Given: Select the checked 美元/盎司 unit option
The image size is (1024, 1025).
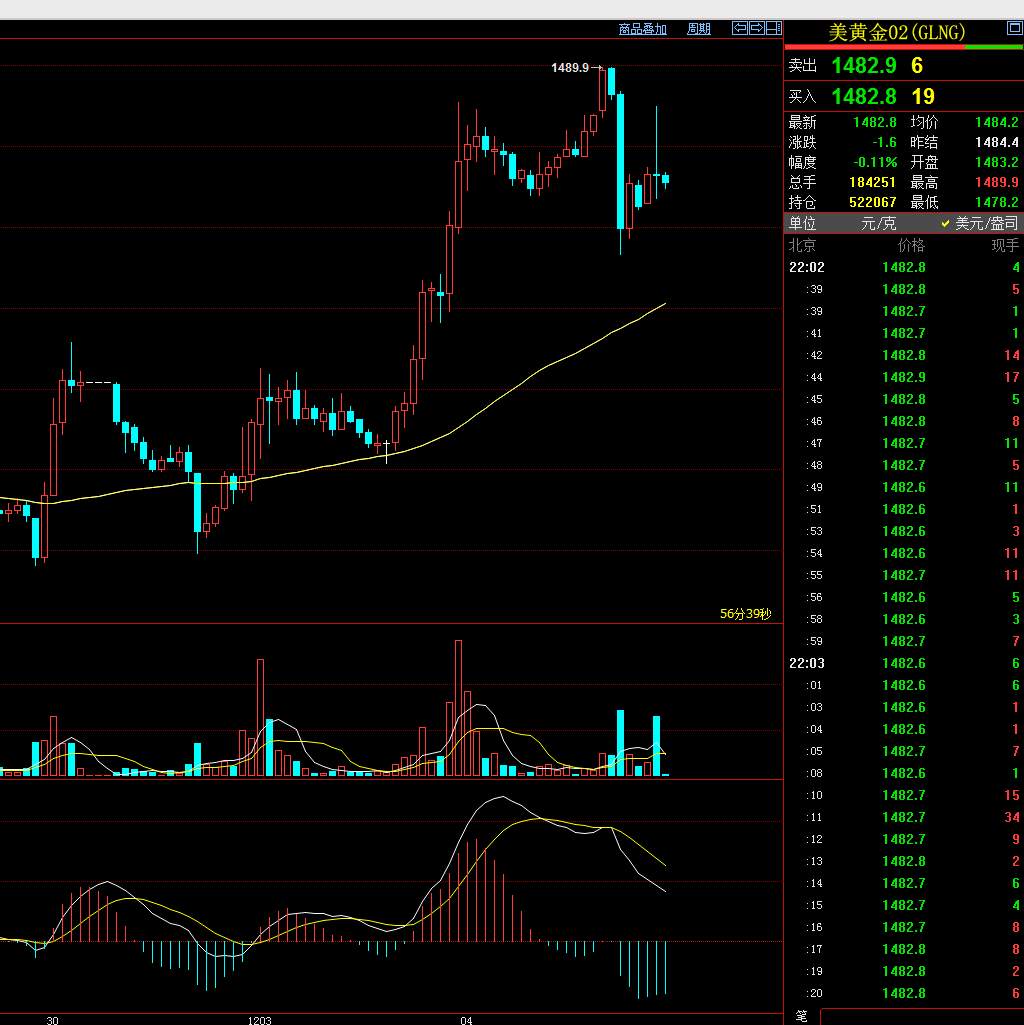Looking at the screenshot, I should point(980,224).
